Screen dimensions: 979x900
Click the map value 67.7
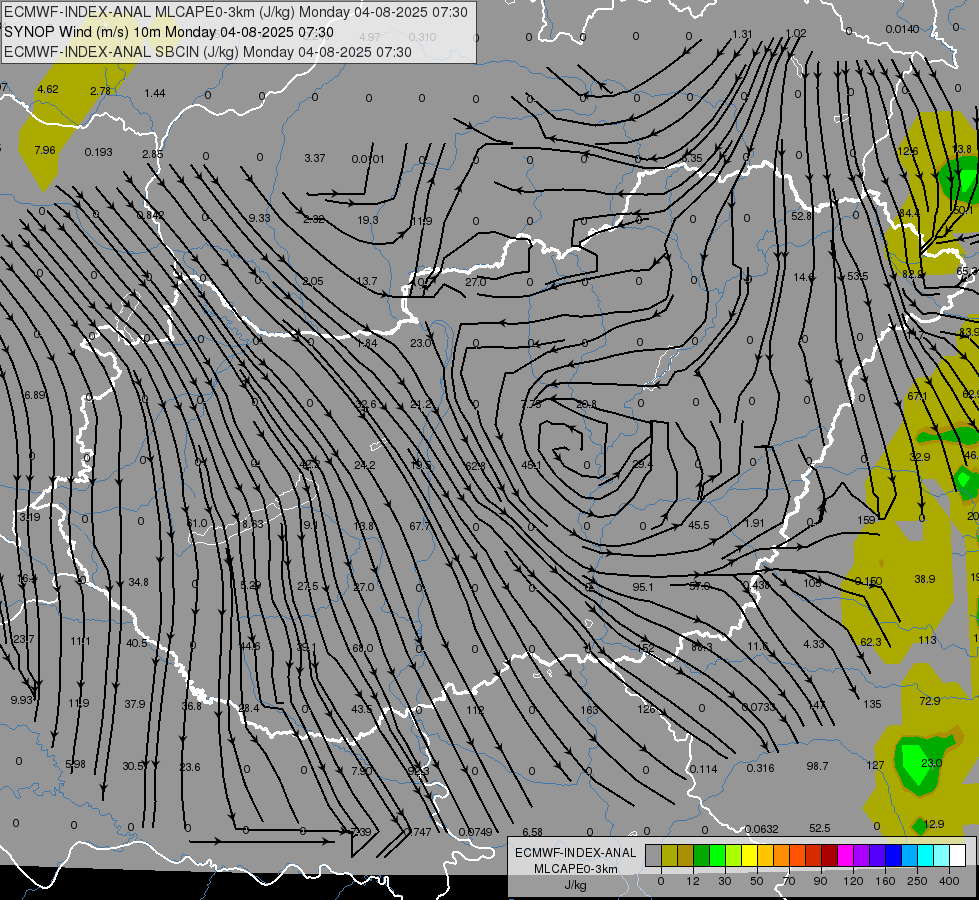point(420,527)
